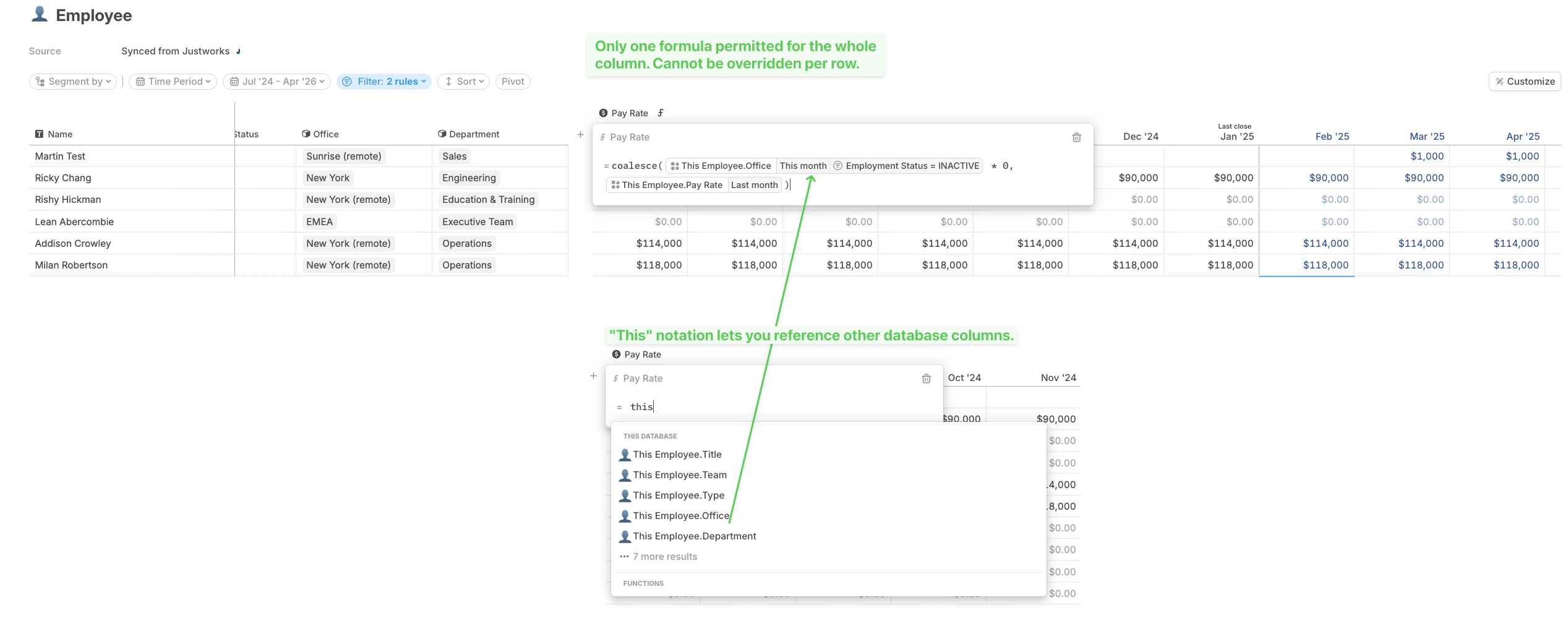Click the Dec '24 column header

pos(1141,137)
